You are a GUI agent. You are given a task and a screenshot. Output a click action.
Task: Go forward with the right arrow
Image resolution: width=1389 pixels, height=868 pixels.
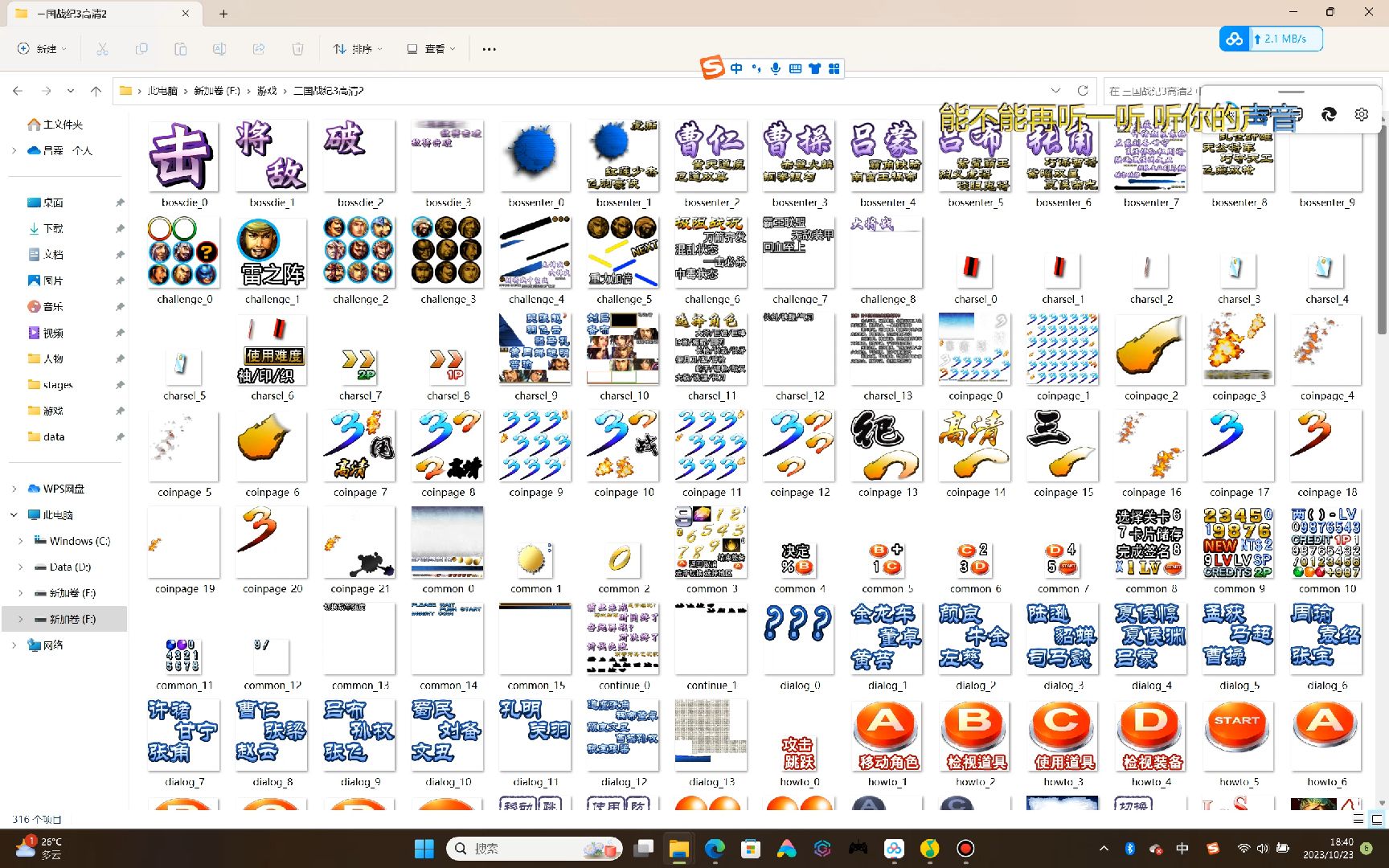coord(46,91)
